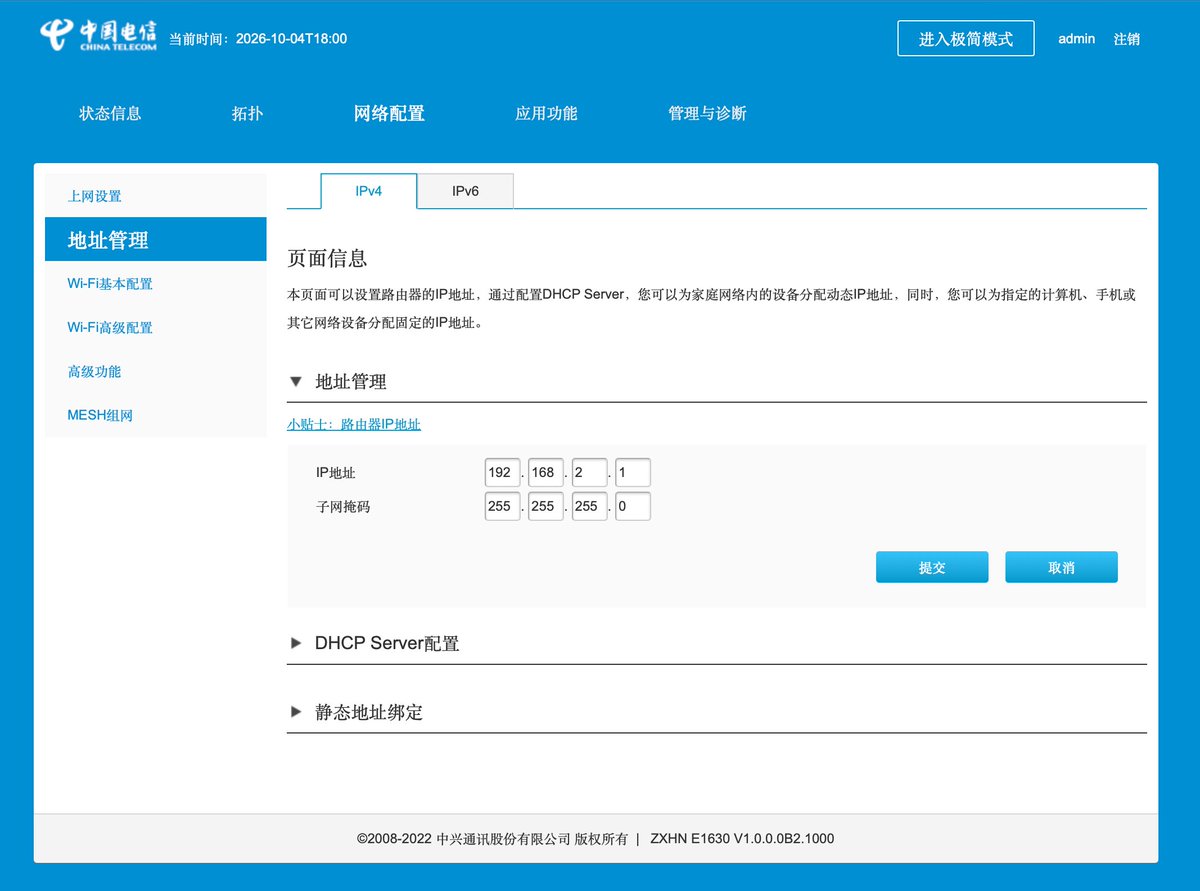The height and width of the screenshot is (891, 1200).
Task: Click the 页面信息 heading
Action: [x=327, y=258]
